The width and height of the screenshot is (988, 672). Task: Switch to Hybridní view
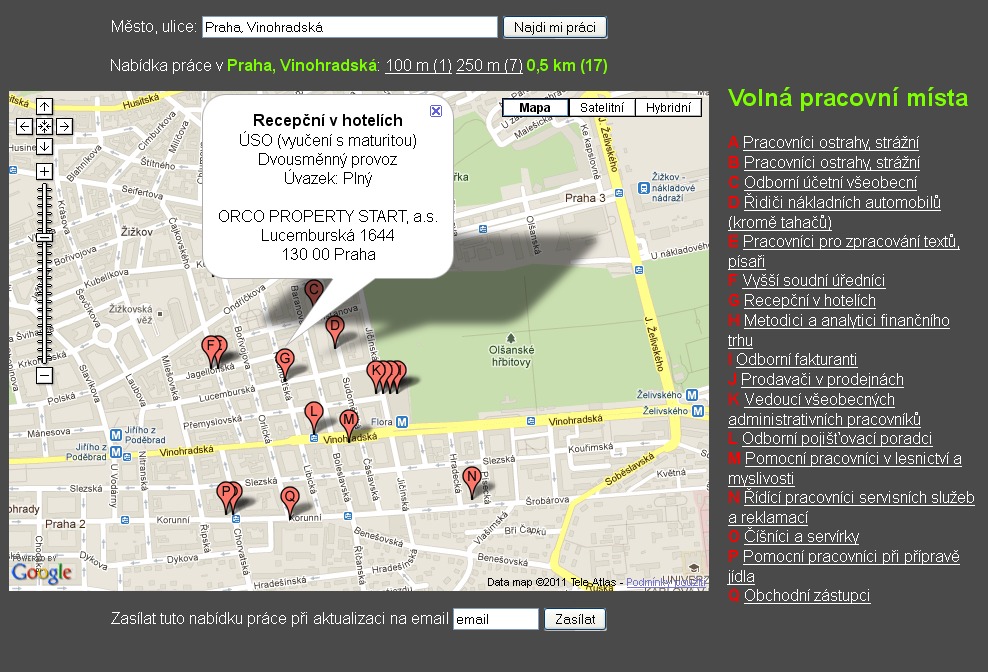(x=668, y=108)
